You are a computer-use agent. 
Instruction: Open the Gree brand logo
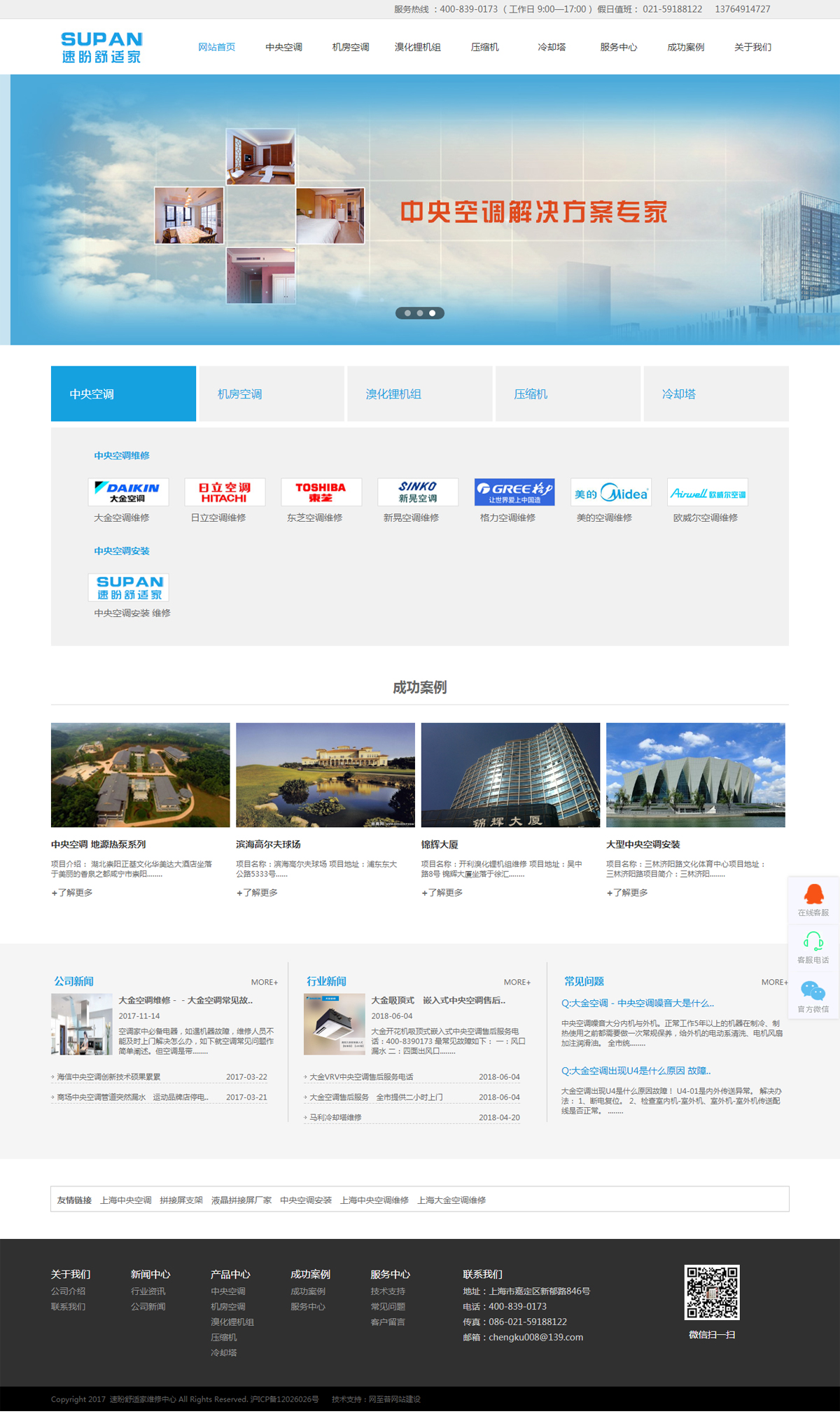click(514, 492)
